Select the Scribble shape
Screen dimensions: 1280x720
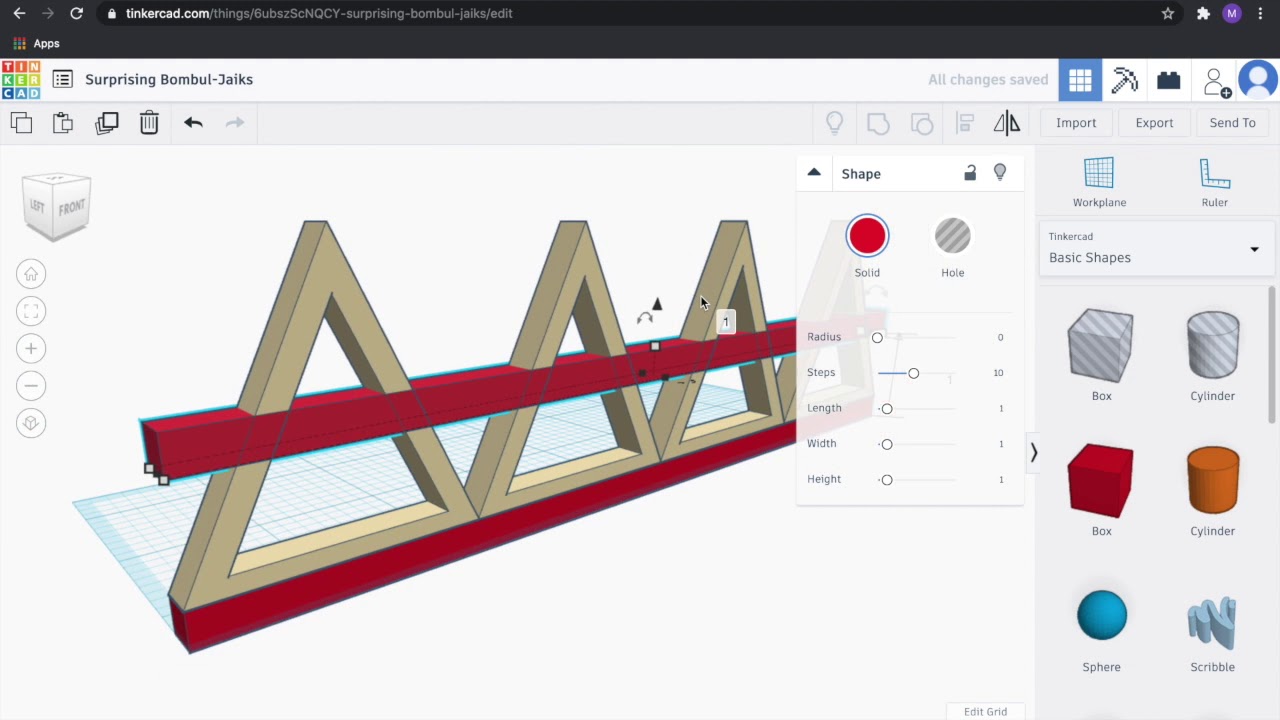click(x=1212, y=622)
